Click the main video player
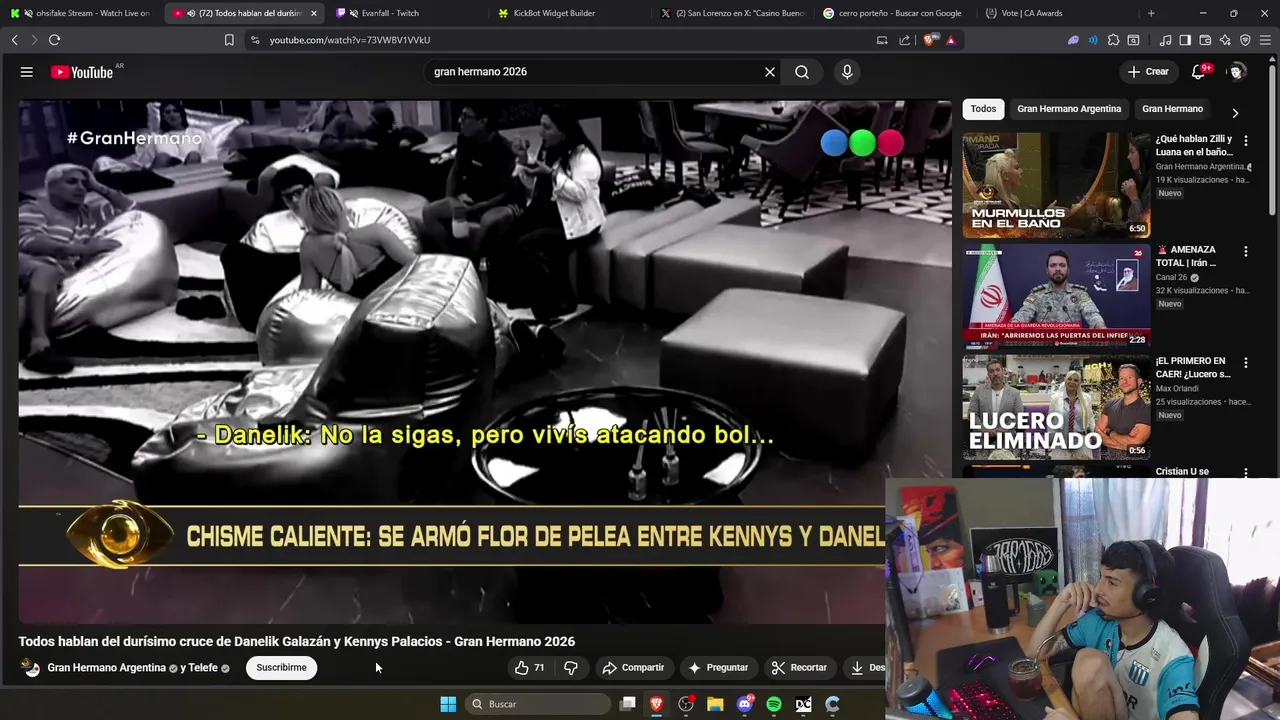 (x=485, y=361)
